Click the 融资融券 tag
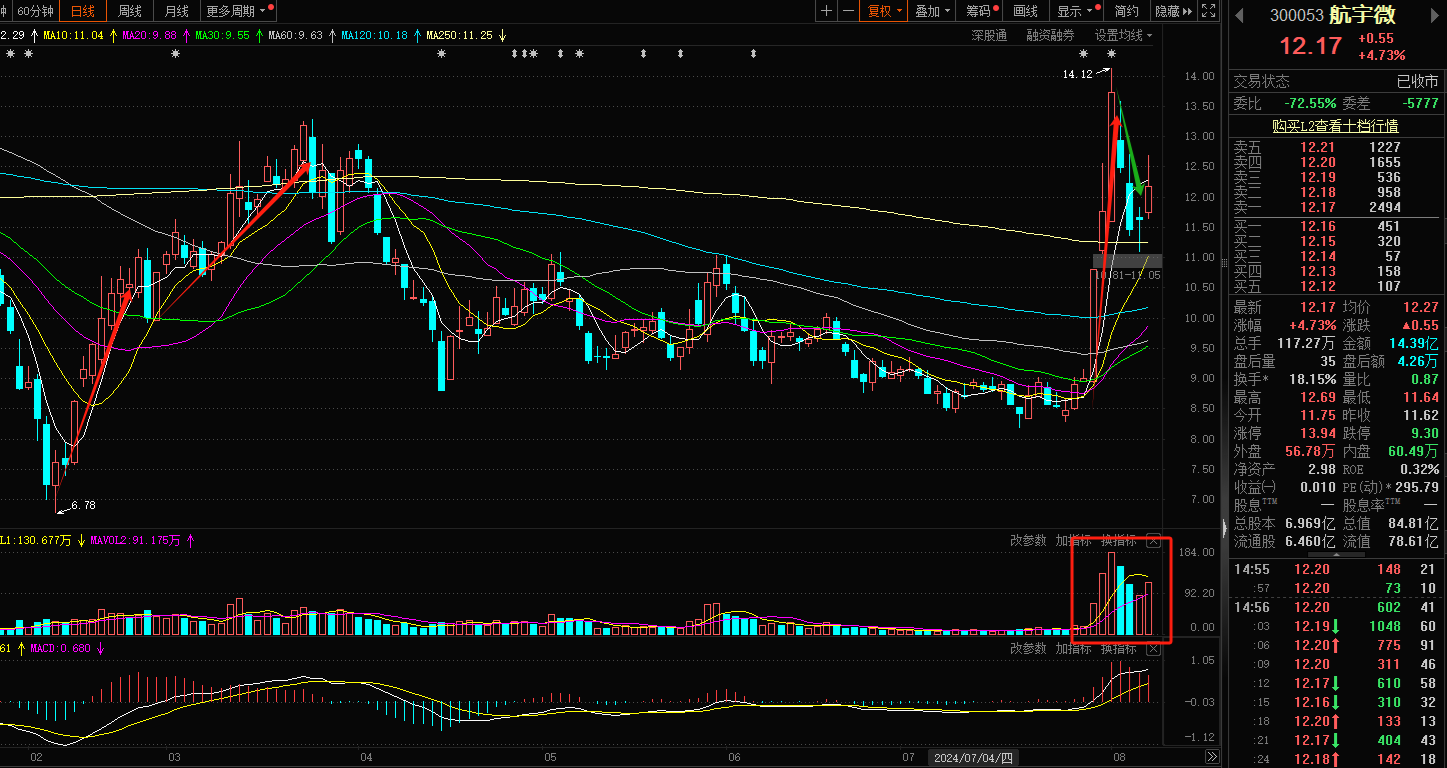 coord(1050,35)
